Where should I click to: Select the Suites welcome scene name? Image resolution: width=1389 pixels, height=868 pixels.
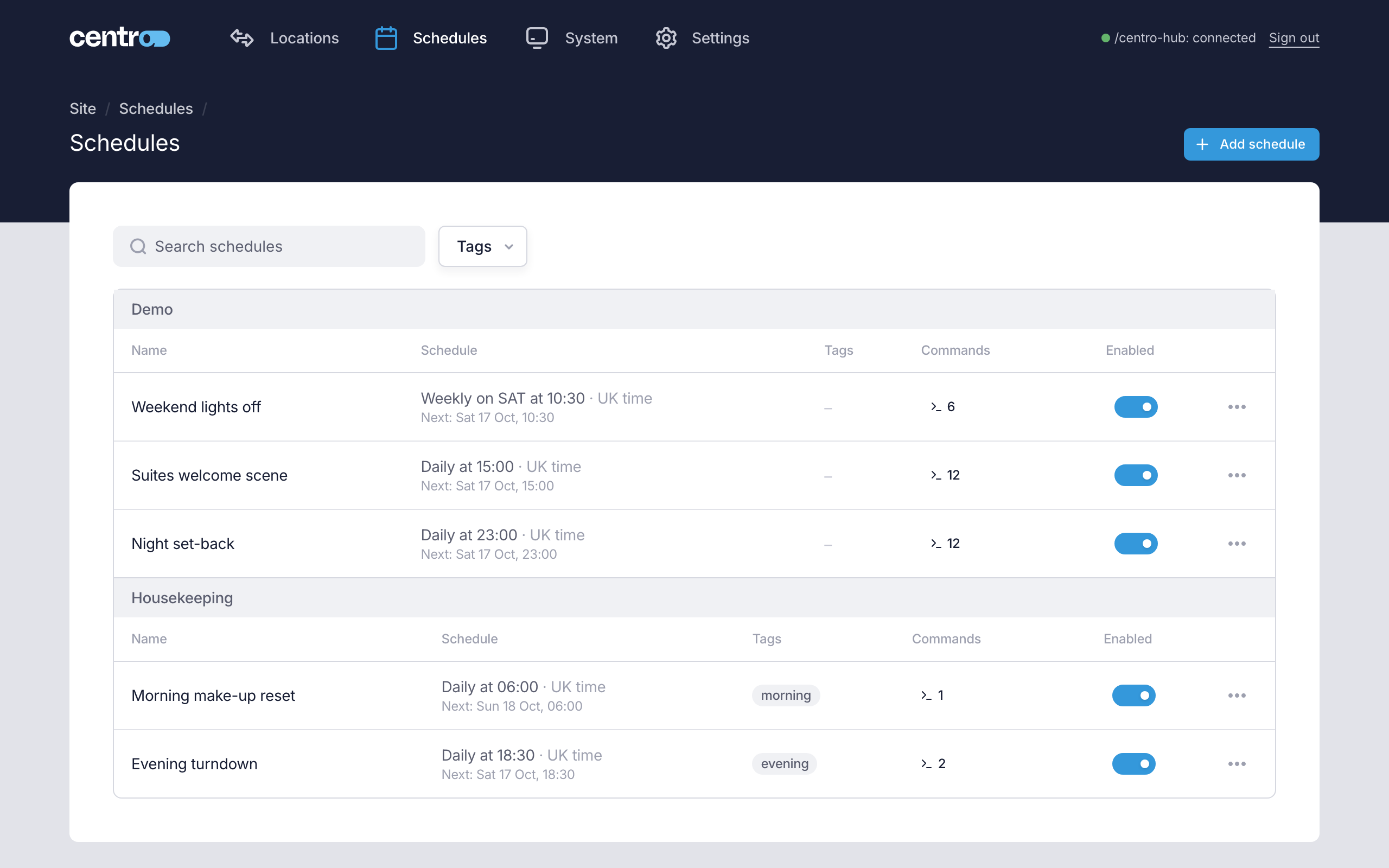209,475
